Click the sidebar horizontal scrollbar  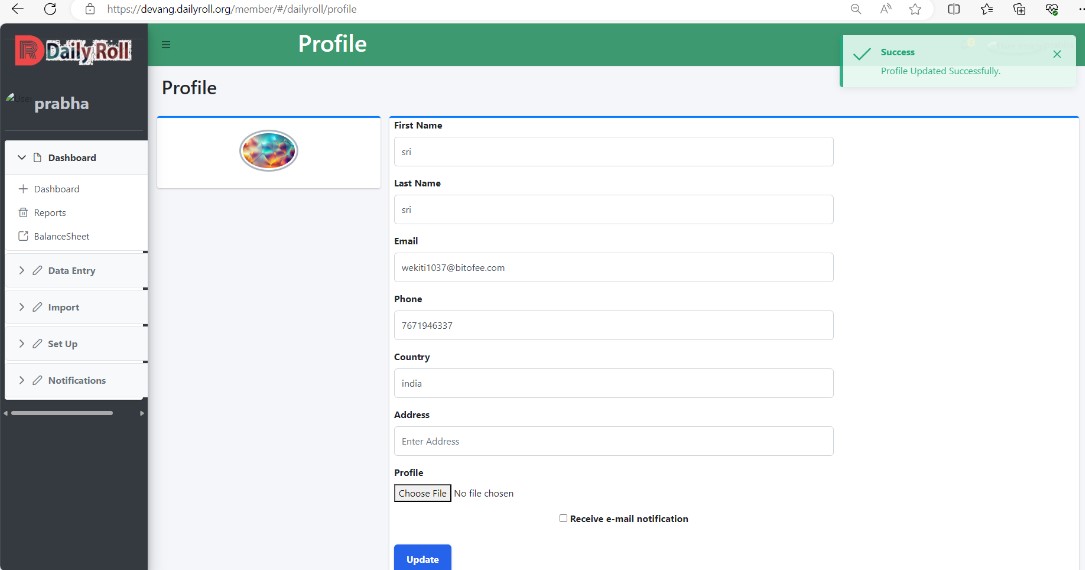62,413
